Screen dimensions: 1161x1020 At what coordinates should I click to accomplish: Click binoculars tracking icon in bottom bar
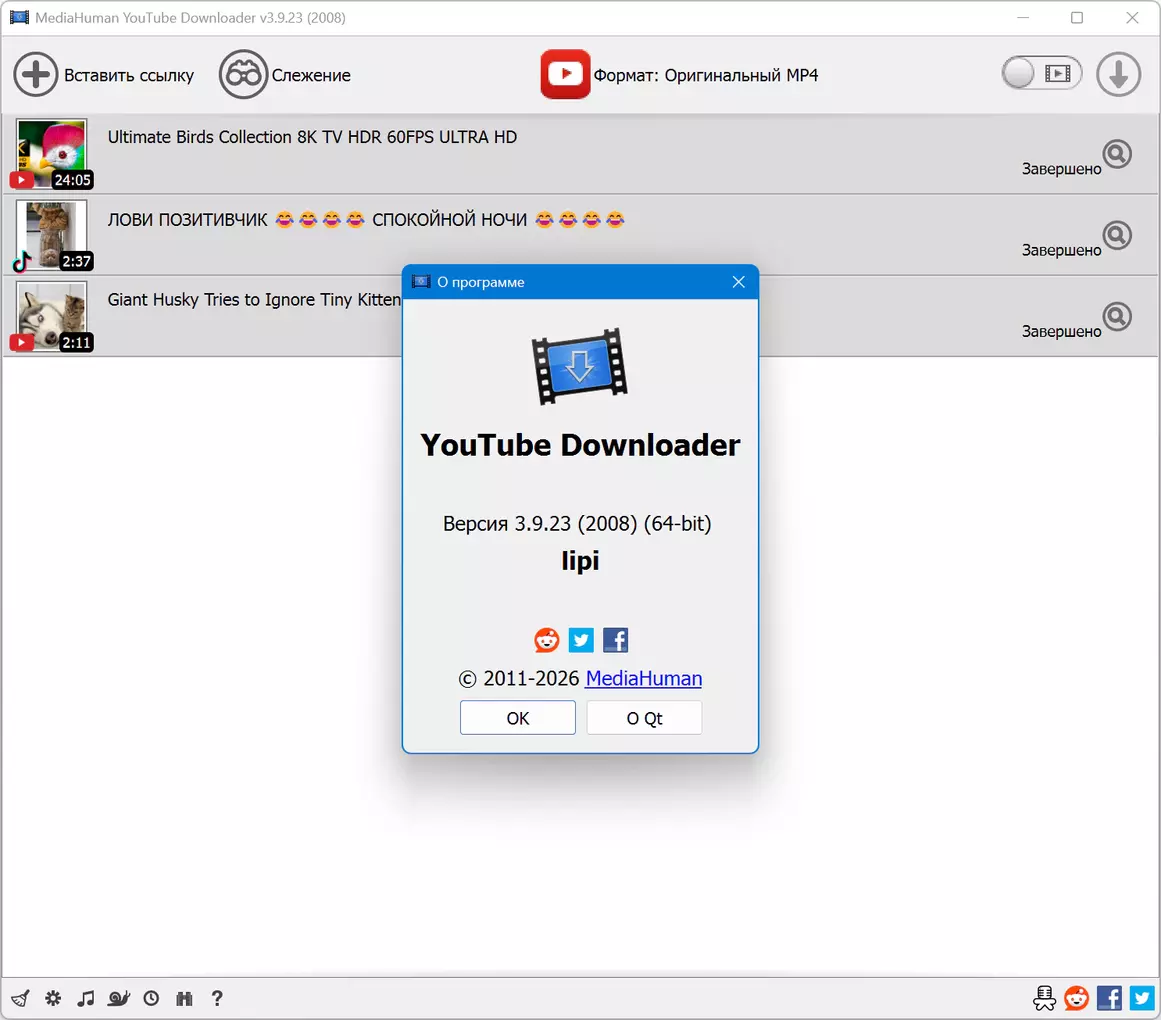point(184,999)
